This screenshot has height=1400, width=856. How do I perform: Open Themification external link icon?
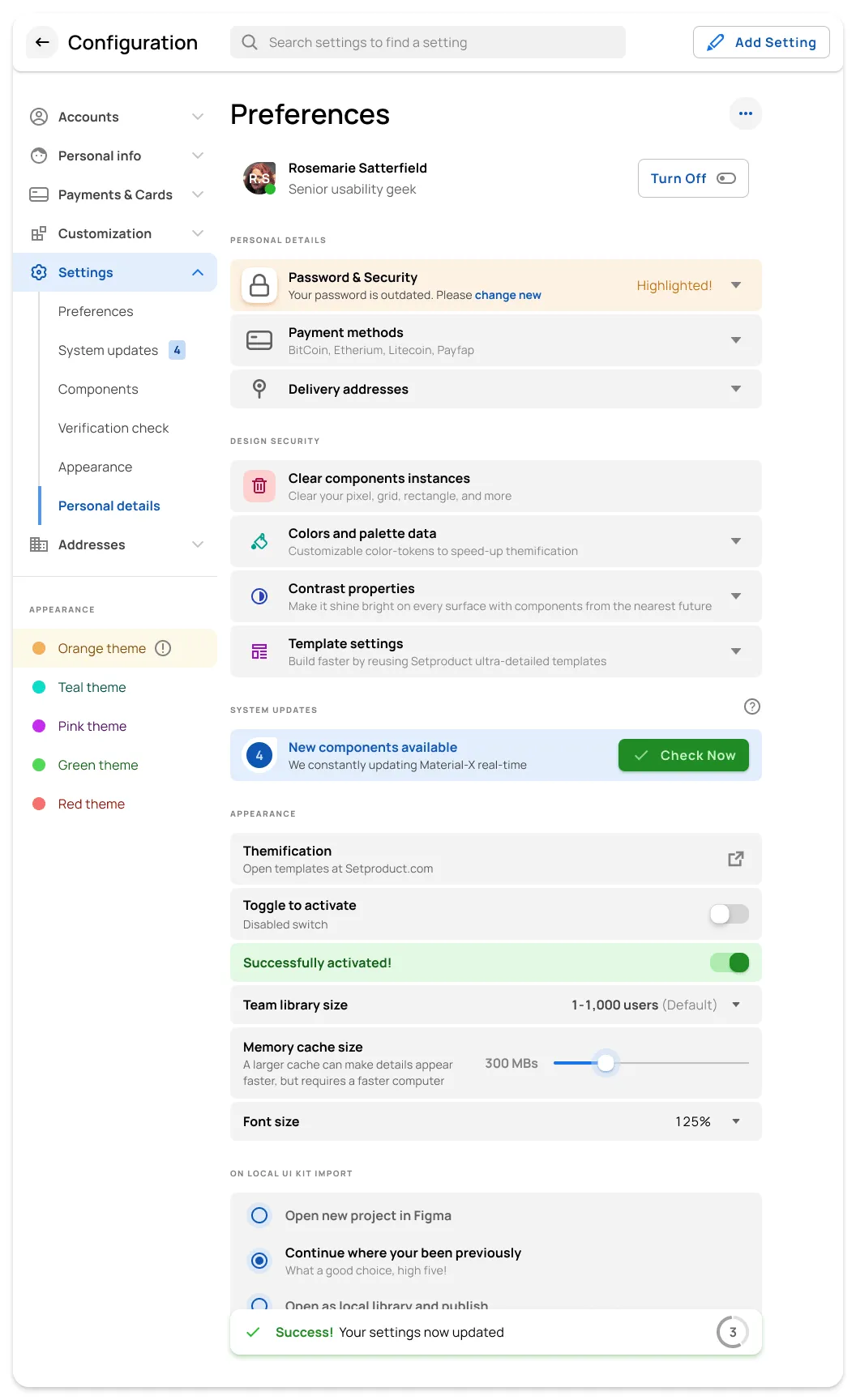(x=735, y=859)
